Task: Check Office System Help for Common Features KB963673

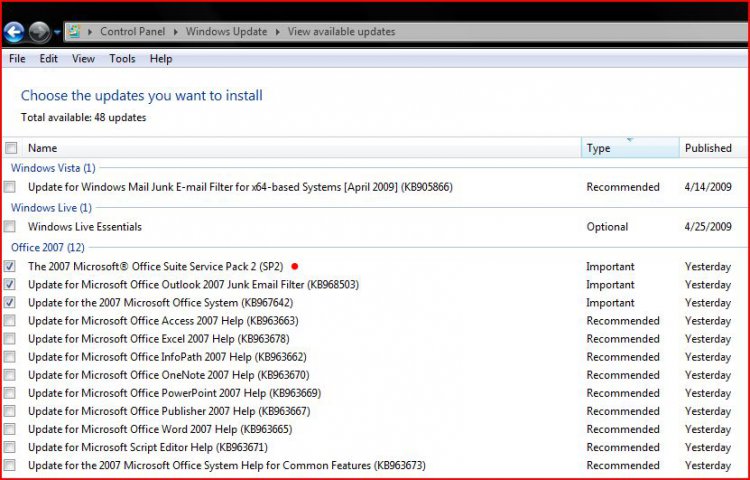Action: (10, 465)
